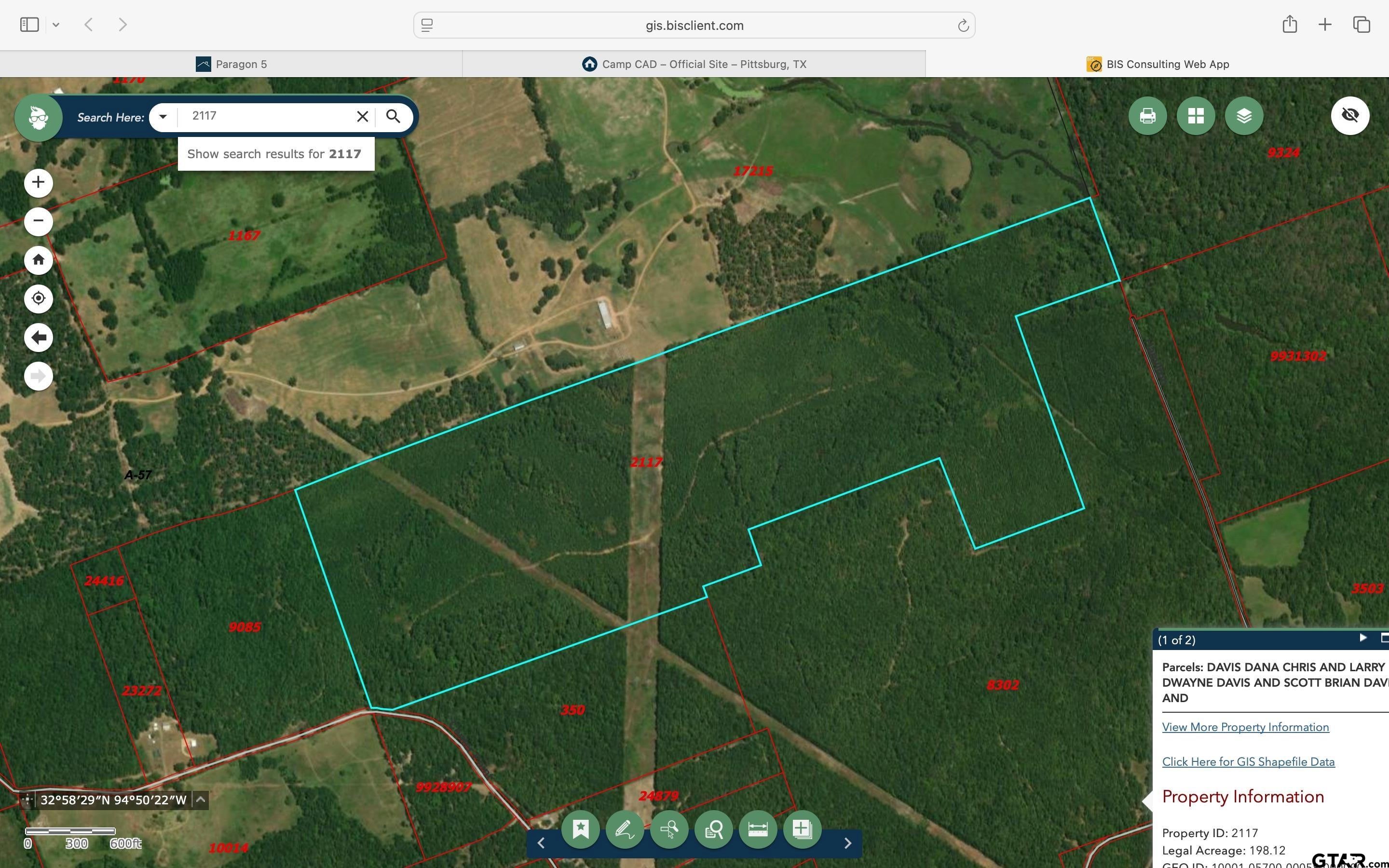The width and height of the screenshot is (1389, 868).
Task: Switch to the Paragon 5 tab
Action: [x=231, y=64]
